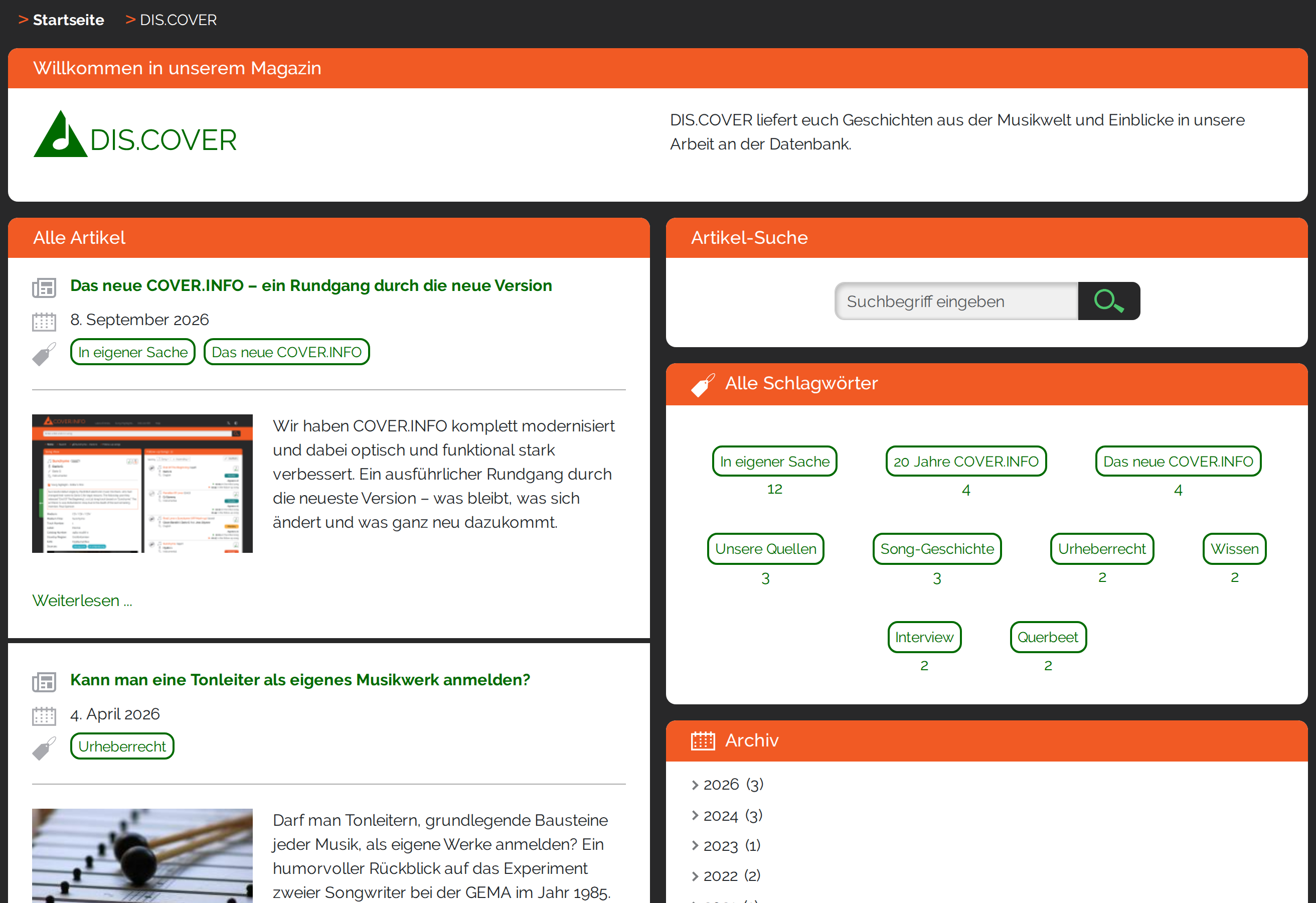The height and width of the screenshot is (903, 1316).
Task: Click the article icon beside 'Kann man eine Tonleiter' title
Action: pyautogui.click(x=44, y=681)
